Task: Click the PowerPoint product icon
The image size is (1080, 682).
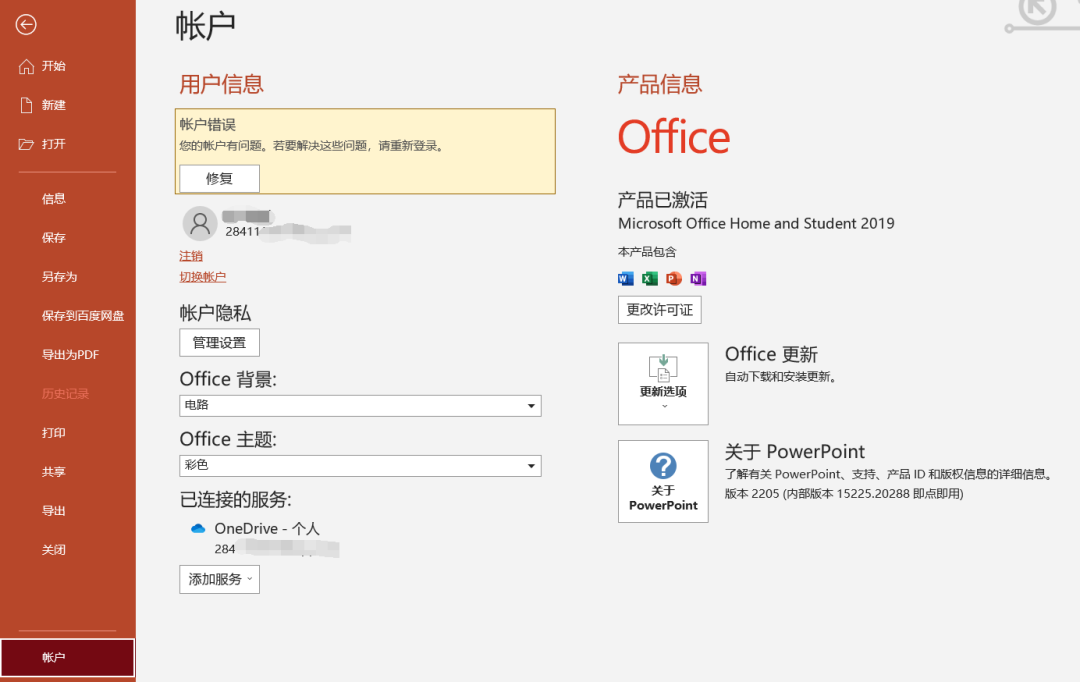Action: tap(674, 278)
